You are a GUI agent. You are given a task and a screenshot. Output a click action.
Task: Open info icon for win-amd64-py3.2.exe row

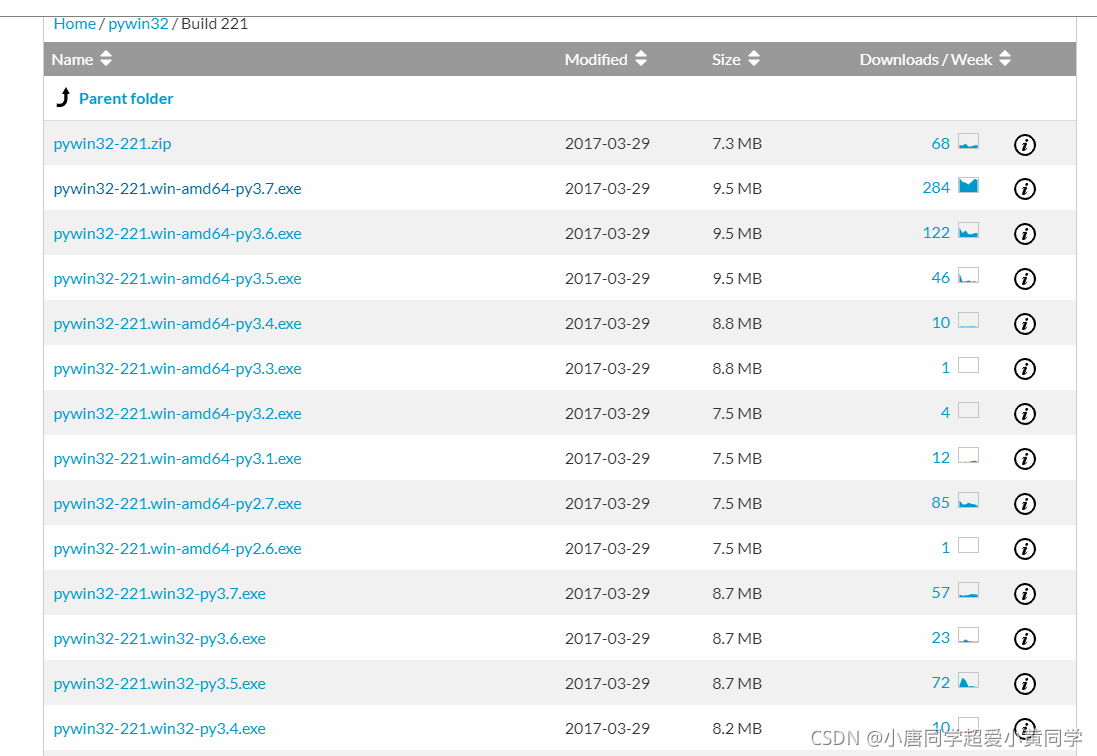[x=1024, y=414]
